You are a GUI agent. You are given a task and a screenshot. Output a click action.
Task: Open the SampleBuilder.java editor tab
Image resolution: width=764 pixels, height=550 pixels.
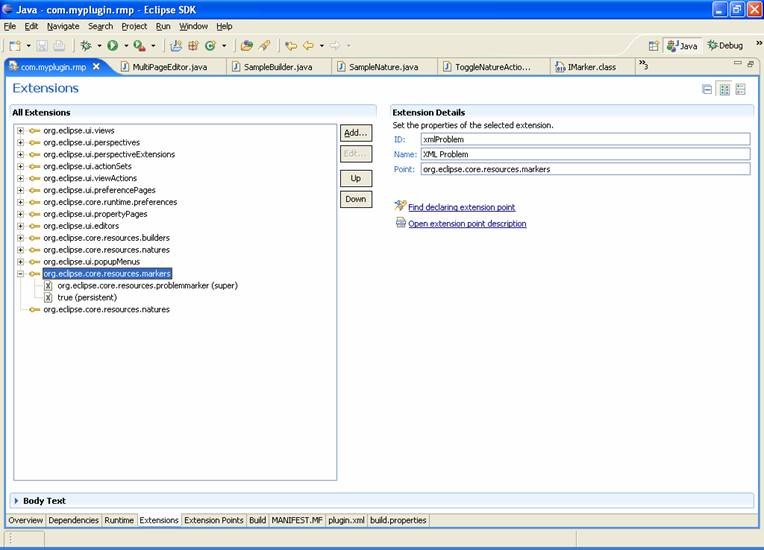[278, 67]
